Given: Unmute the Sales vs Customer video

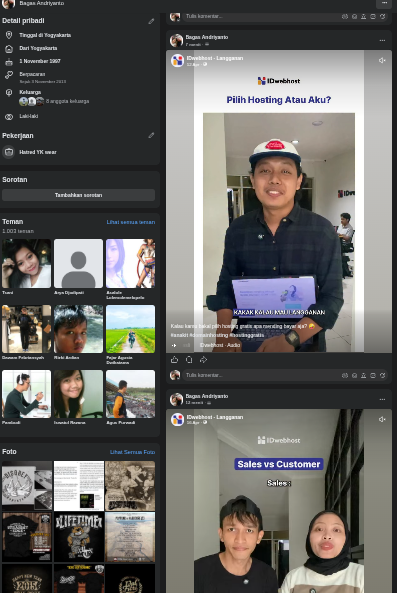Looking at the screenshot, I should pos(382,419).
